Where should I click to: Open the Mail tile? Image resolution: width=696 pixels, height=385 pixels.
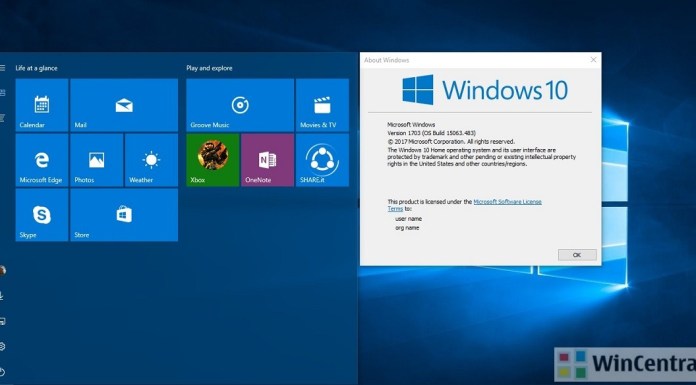124,105
